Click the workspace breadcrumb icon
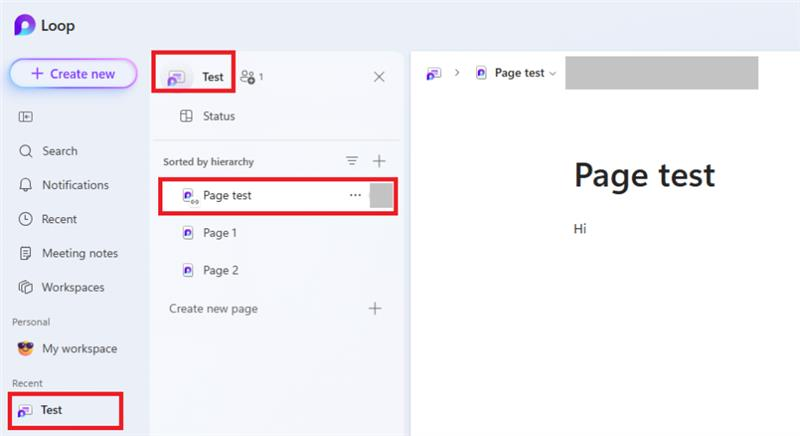 pos(434,73)
